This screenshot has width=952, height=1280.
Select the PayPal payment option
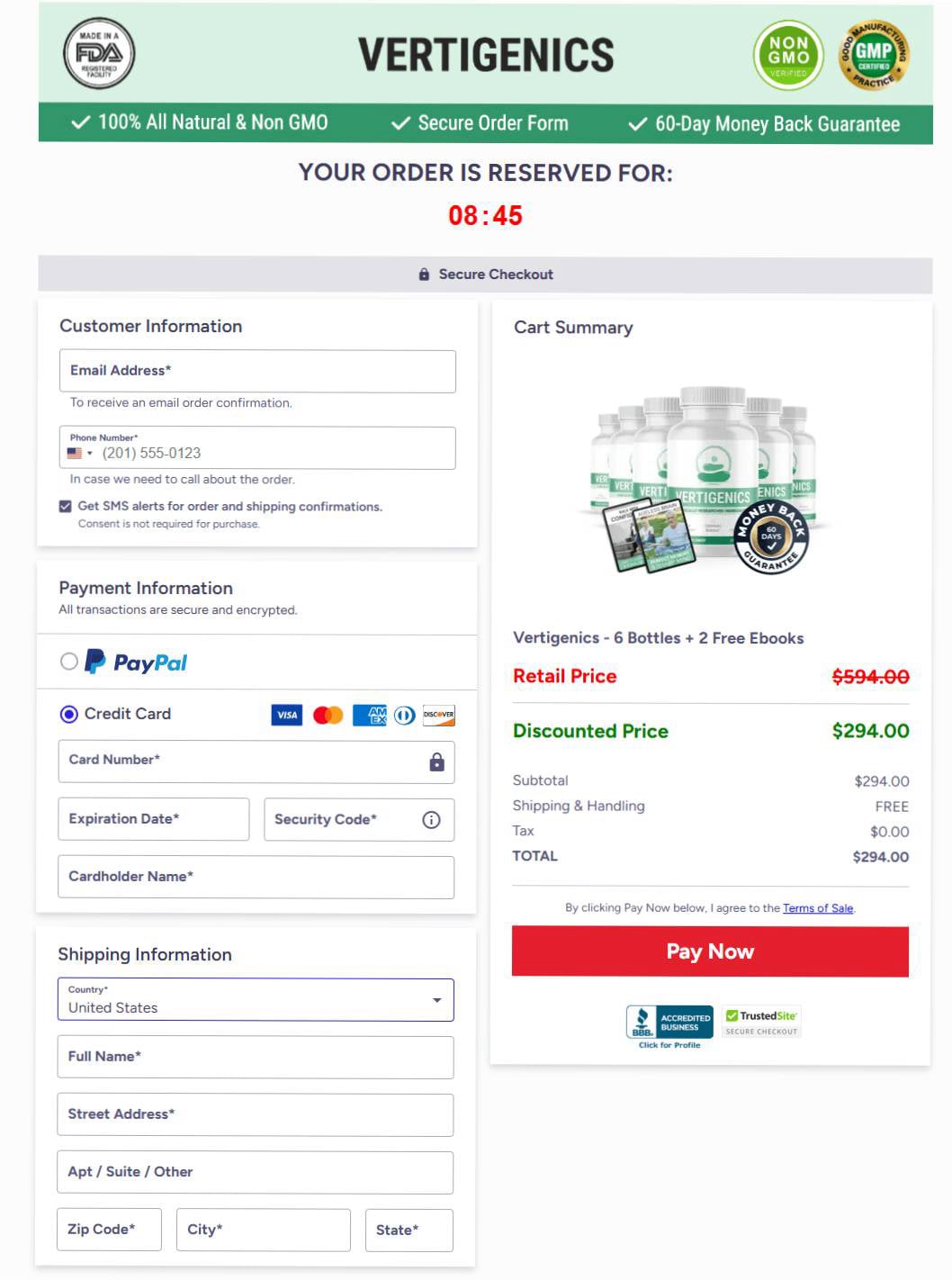click(67, 662)
